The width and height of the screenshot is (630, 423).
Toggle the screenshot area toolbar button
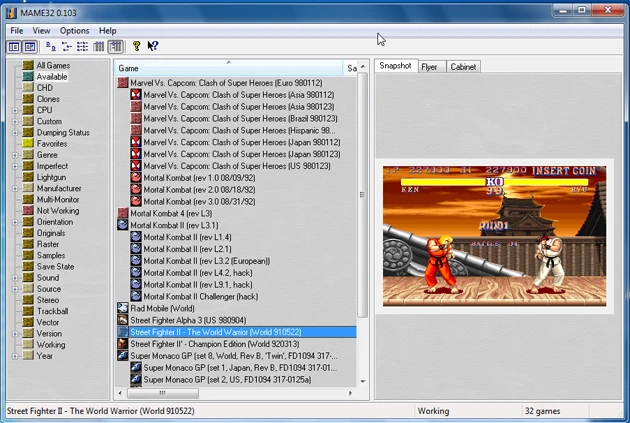(30, 47)
